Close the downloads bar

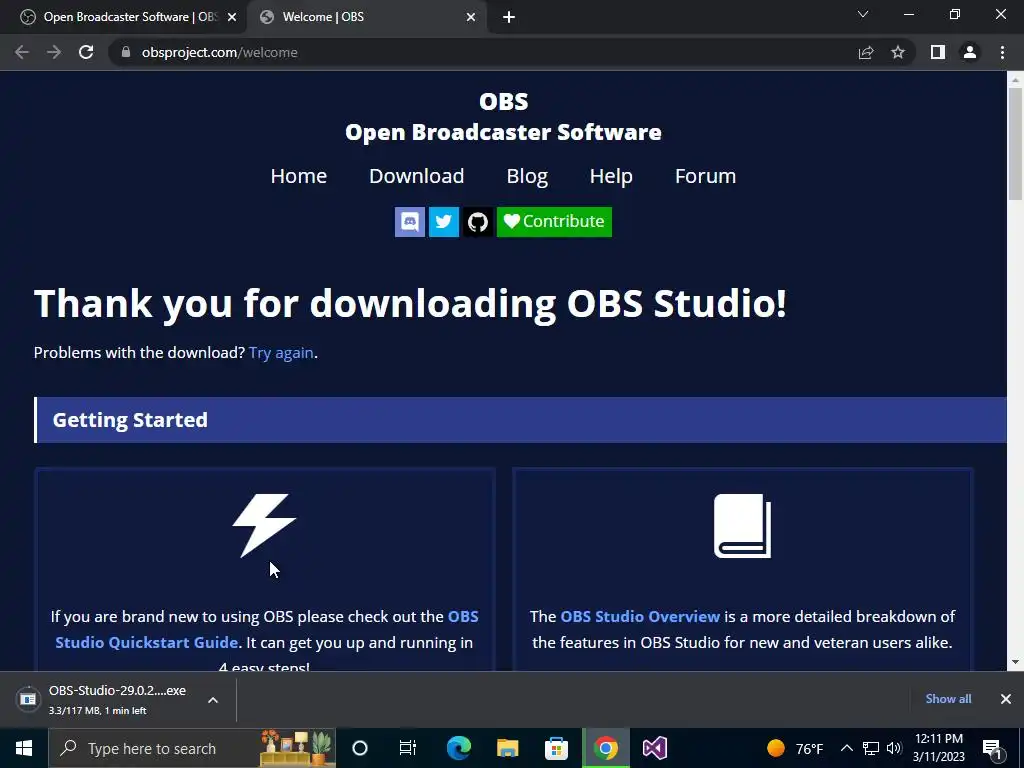coord(1006,699)
